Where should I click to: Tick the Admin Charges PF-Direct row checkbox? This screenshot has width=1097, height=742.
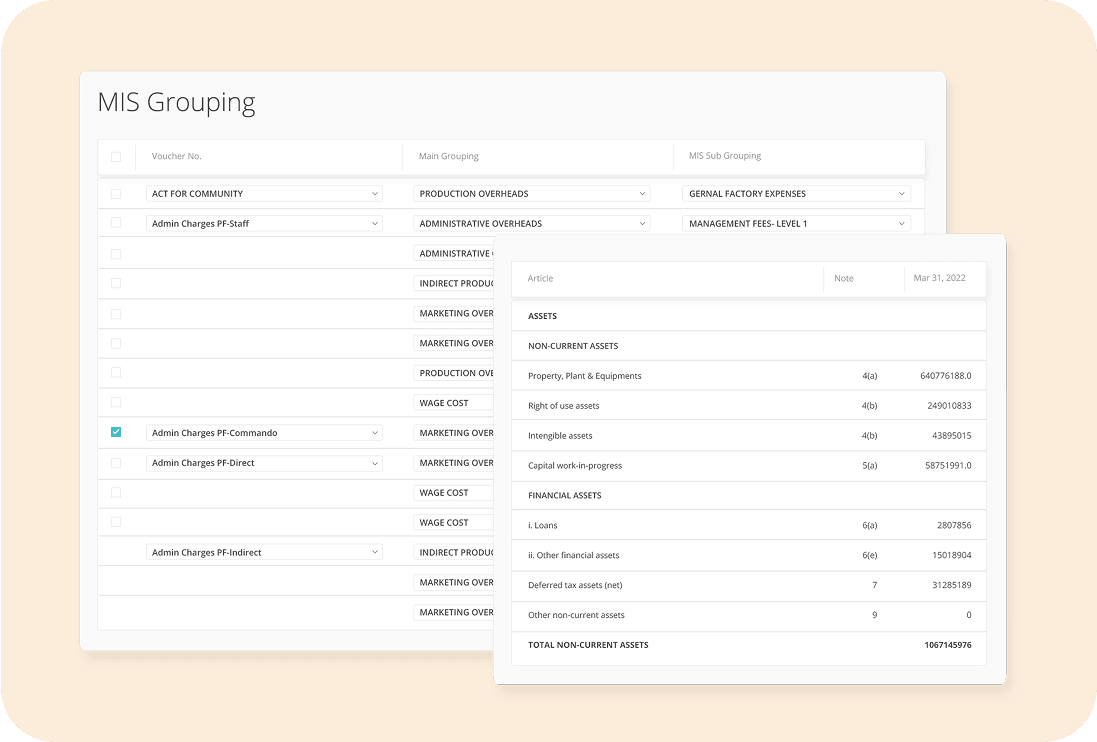116,463
